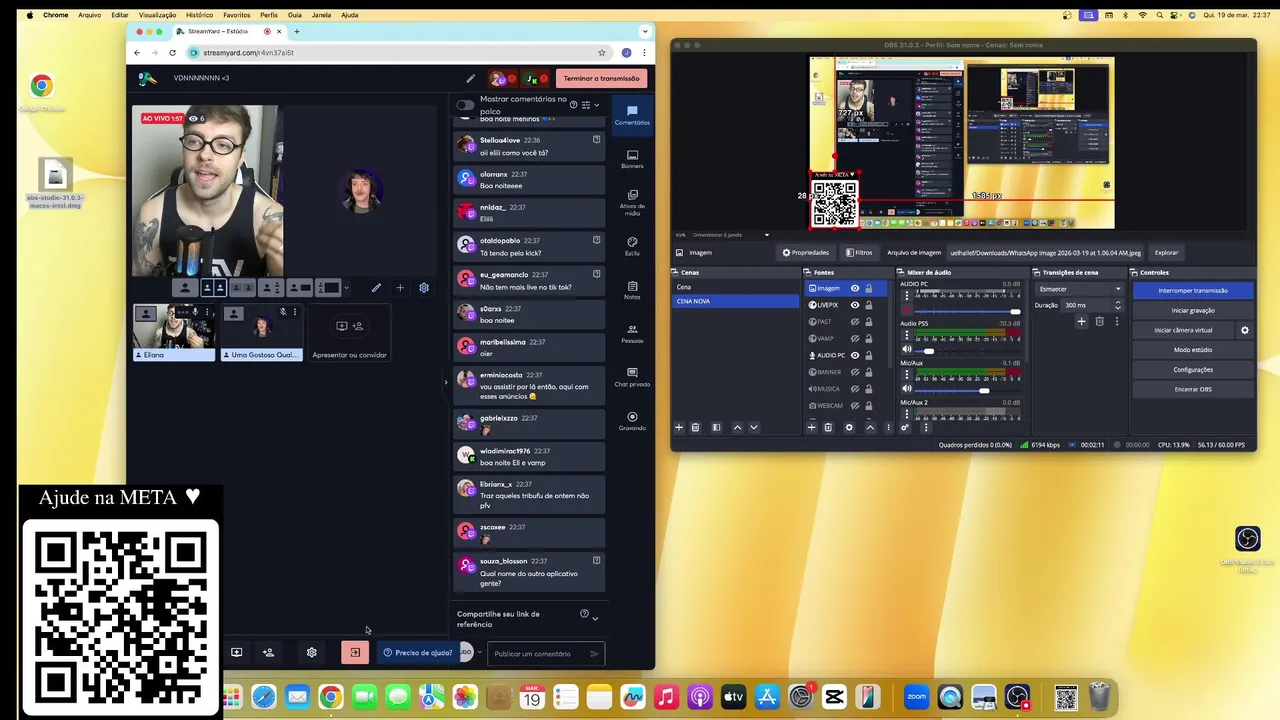This screenshot has height=720, width=1280.
Task: Click leave studio icon in StreamYard bottom bar
Action: 355,653
